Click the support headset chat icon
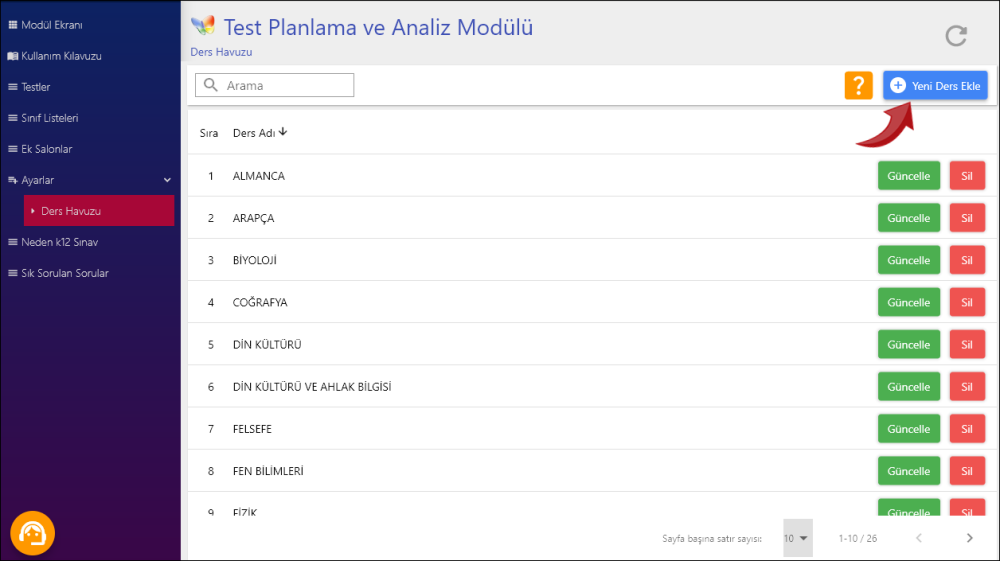 pyautogui.click(x=32, y=533)
